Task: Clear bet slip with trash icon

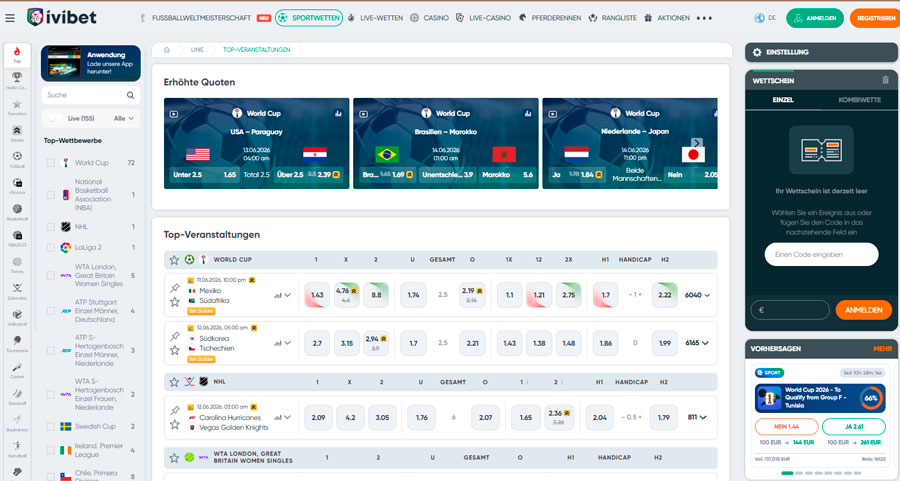Action: click(x=885, y=80)
